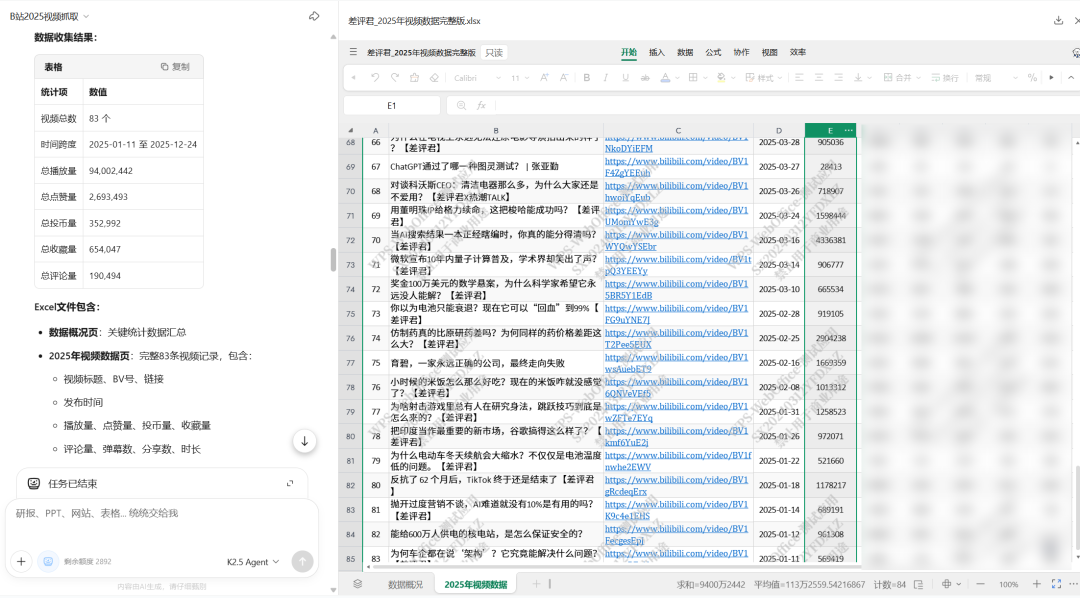This screenshot has height=598, width=1080.
Task: Toggle strikethrough formatting
Action: pos(645,78)
